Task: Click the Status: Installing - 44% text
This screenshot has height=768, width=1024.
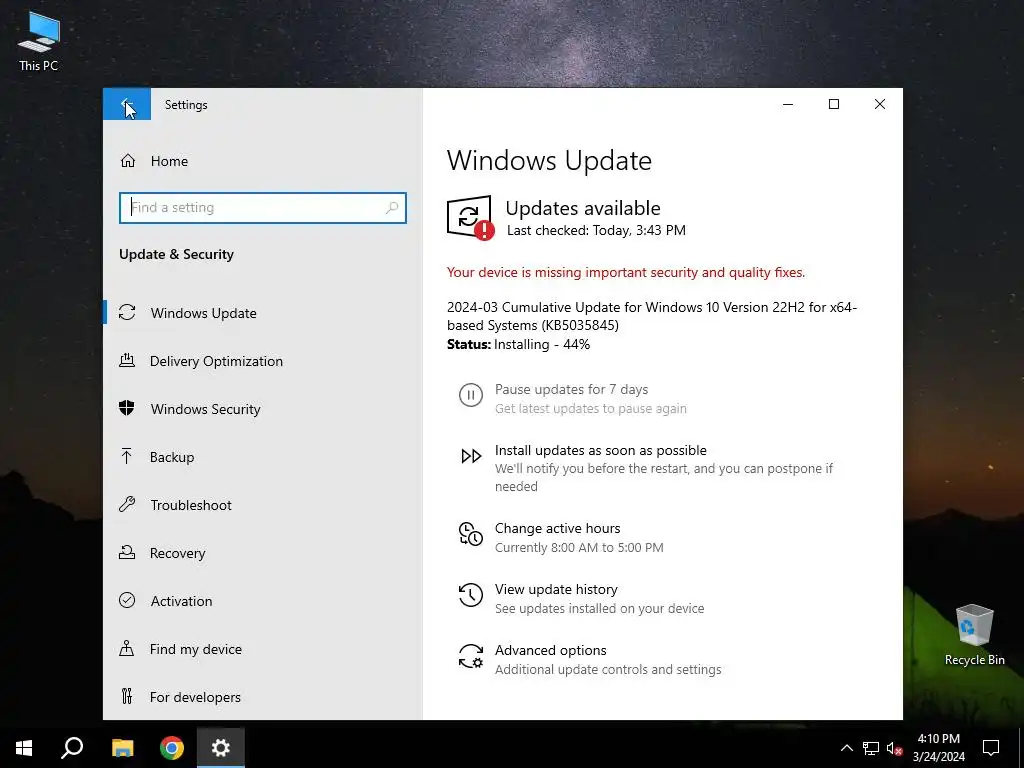Action: click(519, 344)
